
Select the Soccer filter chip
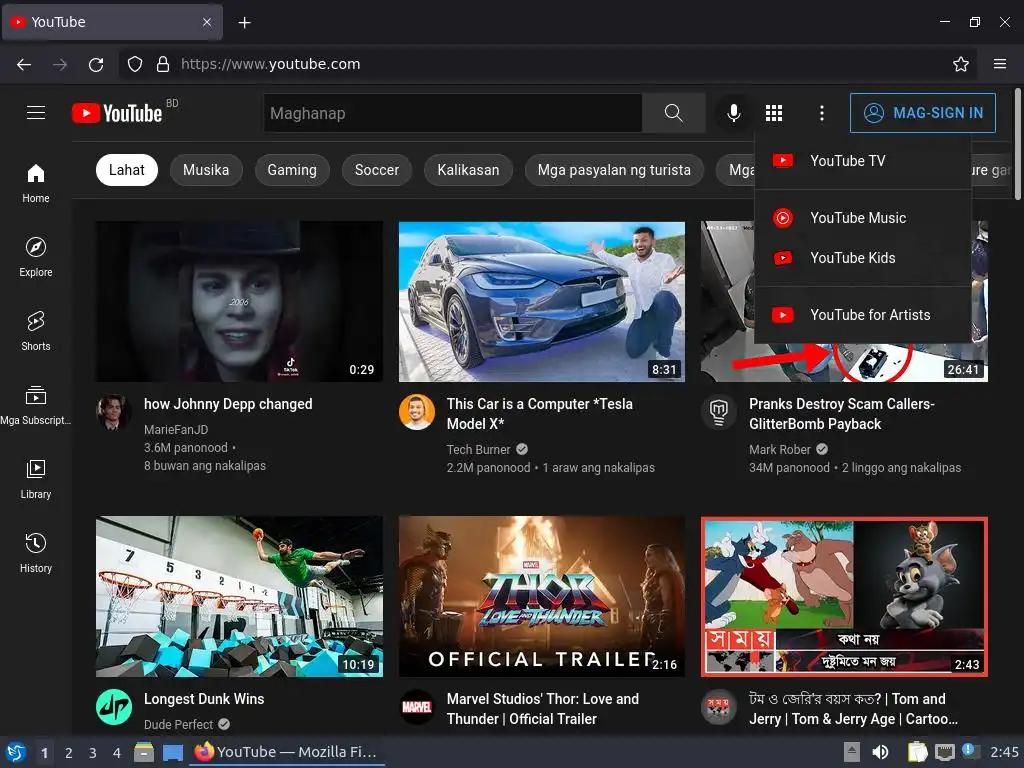(377, 170)
